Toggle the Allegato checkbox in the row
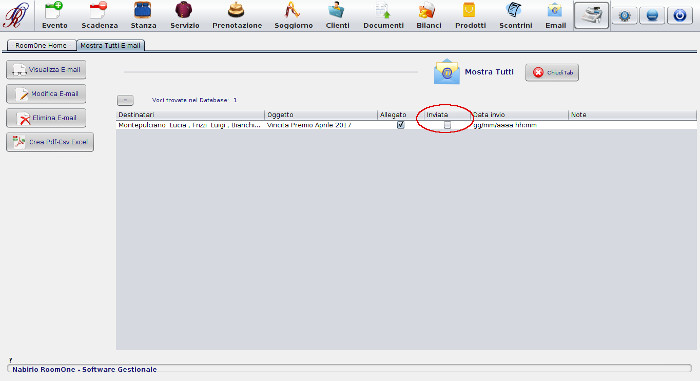Screen dimensions: 700x381 pos(400,125)
